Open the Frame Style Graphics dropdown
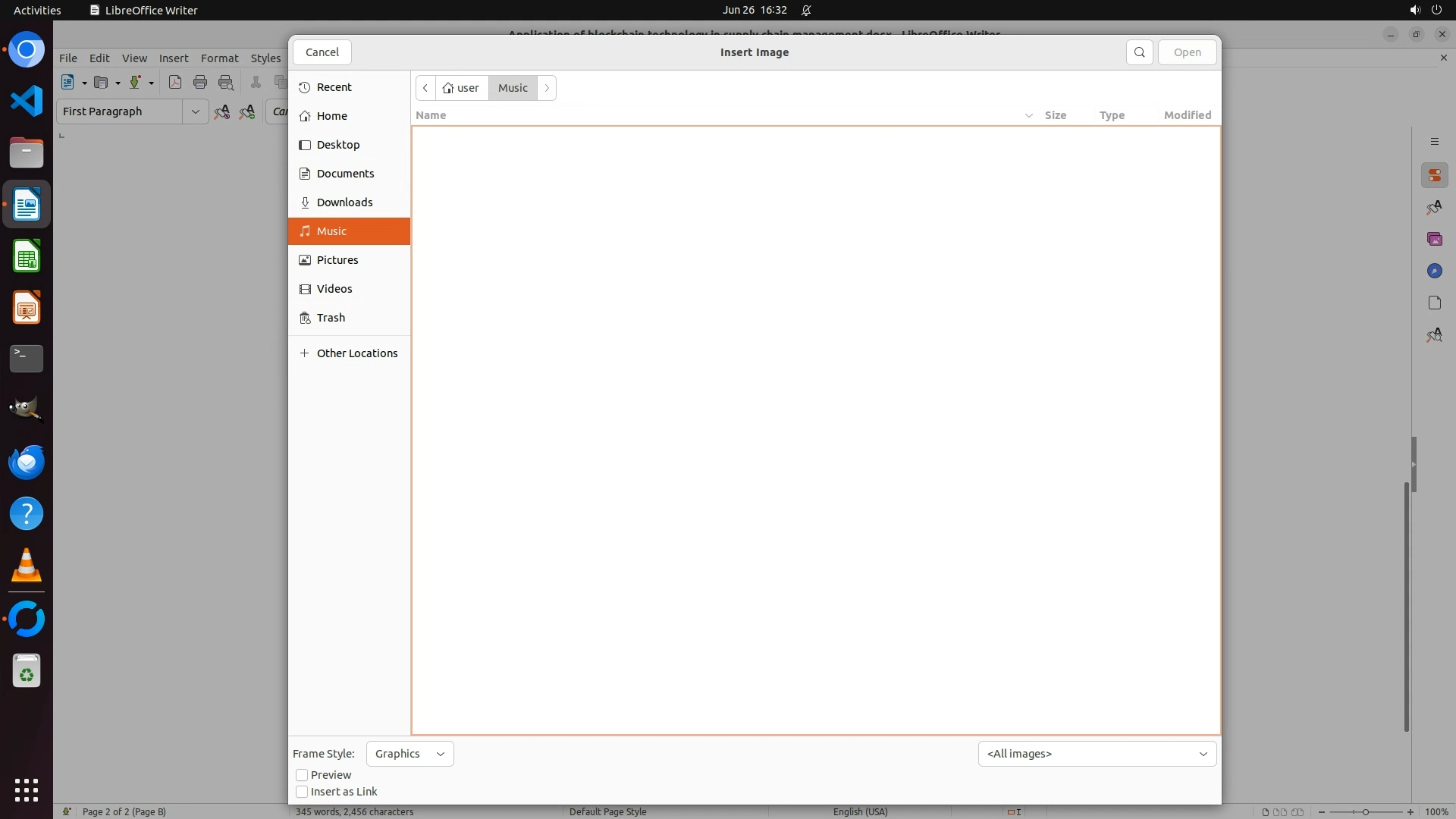This screenshot has width=1456, height=819. [409, 754]
